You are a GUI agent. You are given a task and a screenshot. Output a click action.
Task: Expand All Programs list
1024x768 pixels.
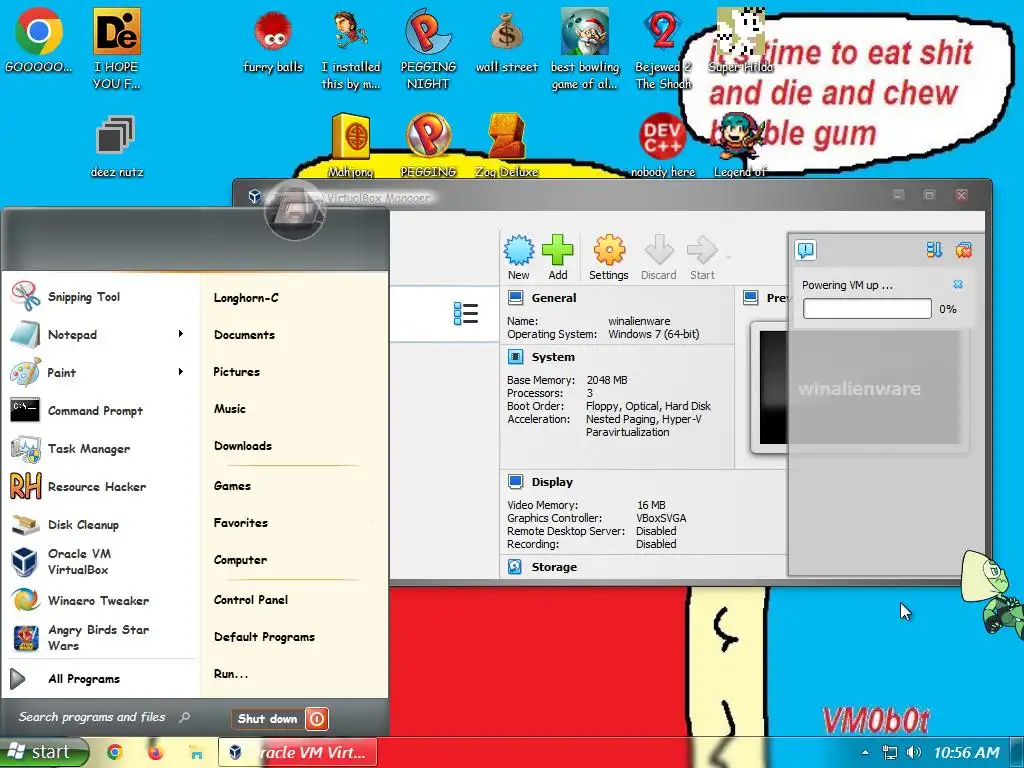click(84, 679)
